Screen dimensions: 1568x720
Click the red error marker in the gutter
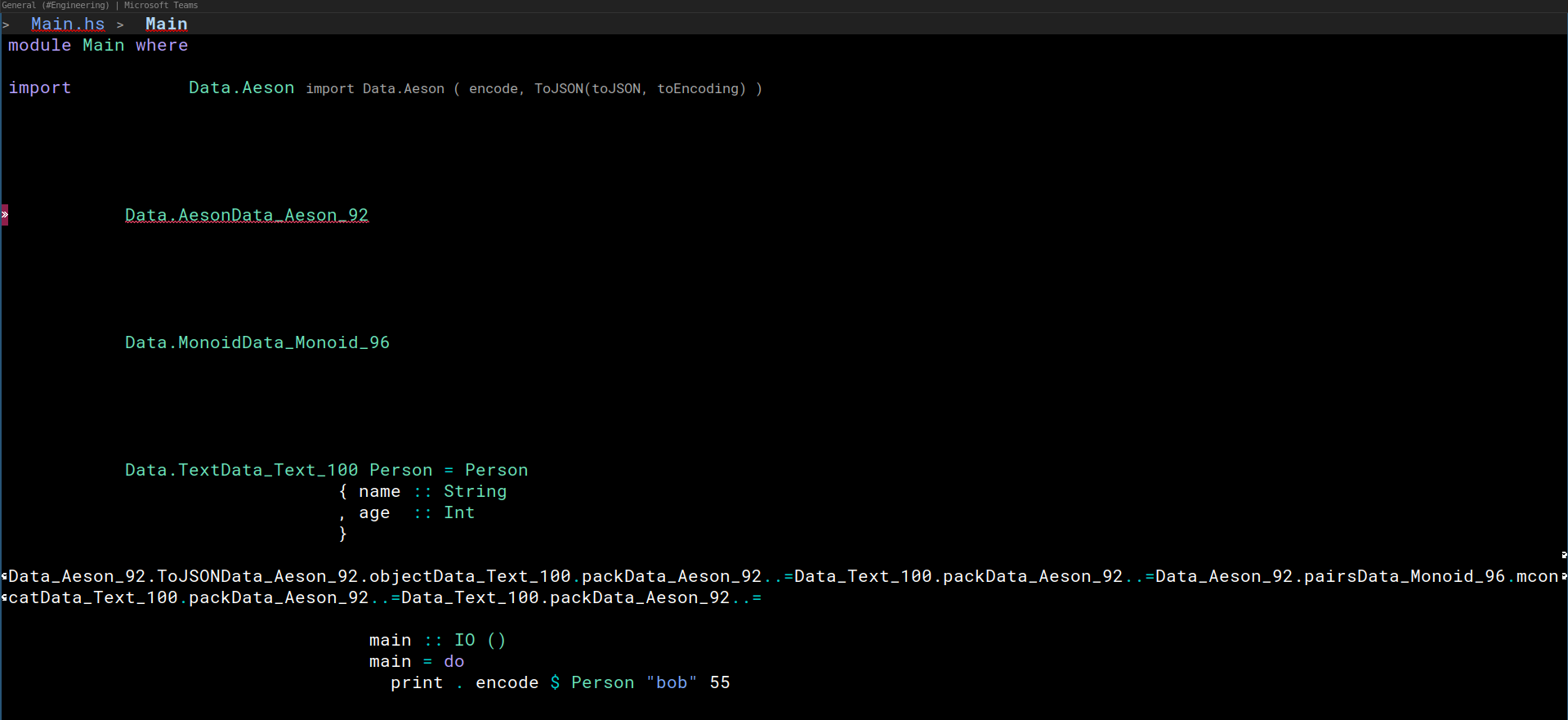[5, 215]
